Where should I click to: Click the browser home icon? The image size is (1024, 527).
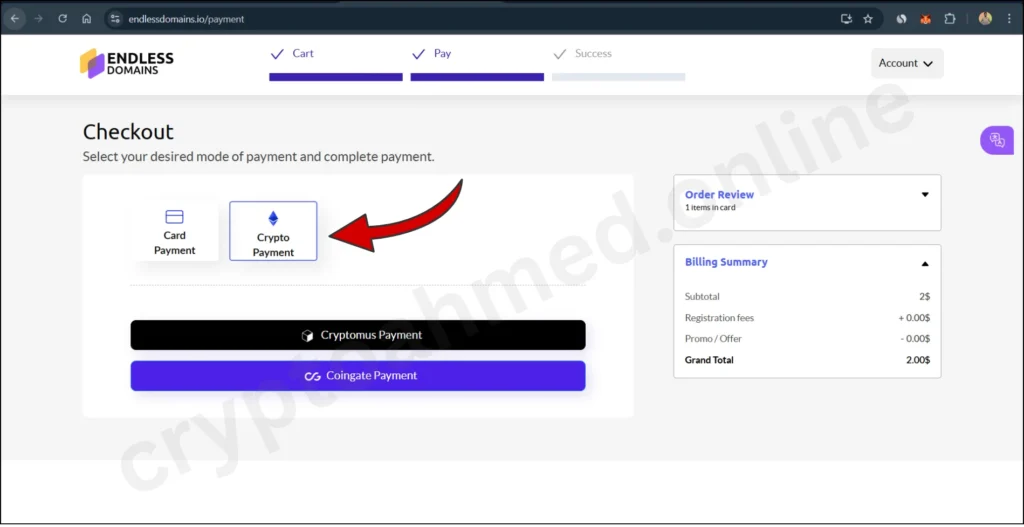point(87,18)
